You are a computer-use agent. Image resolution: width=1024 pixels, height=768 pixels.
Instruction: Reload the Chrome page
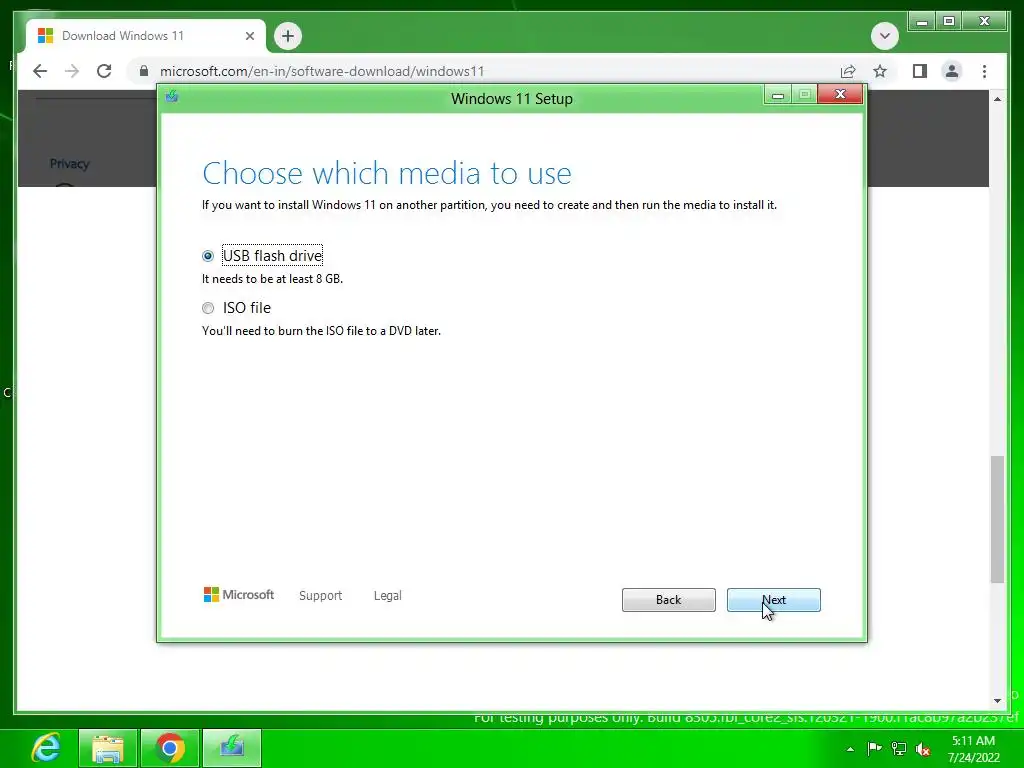pyautogui.click(x=104, y=71)
